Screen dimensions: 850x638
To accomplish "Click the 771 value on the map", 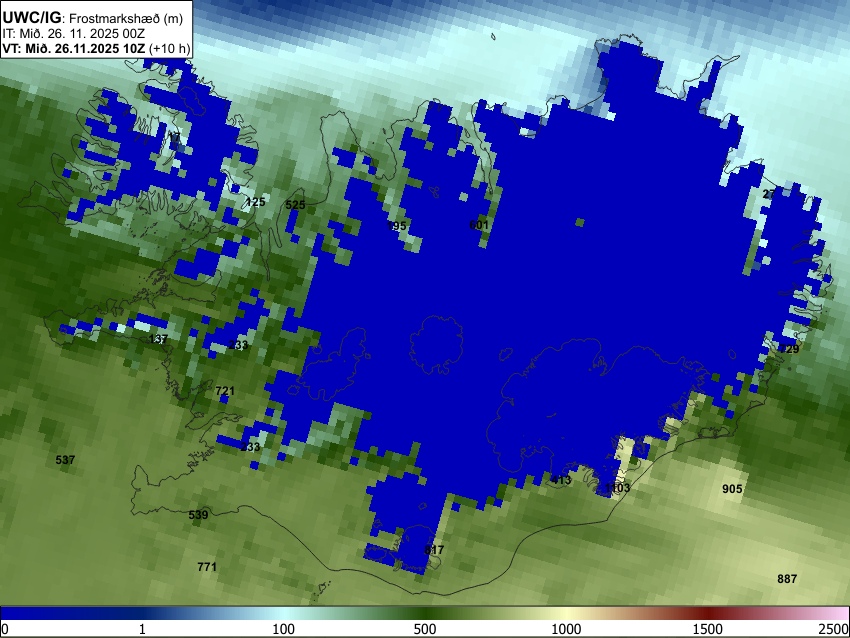I will pos(207,567).
